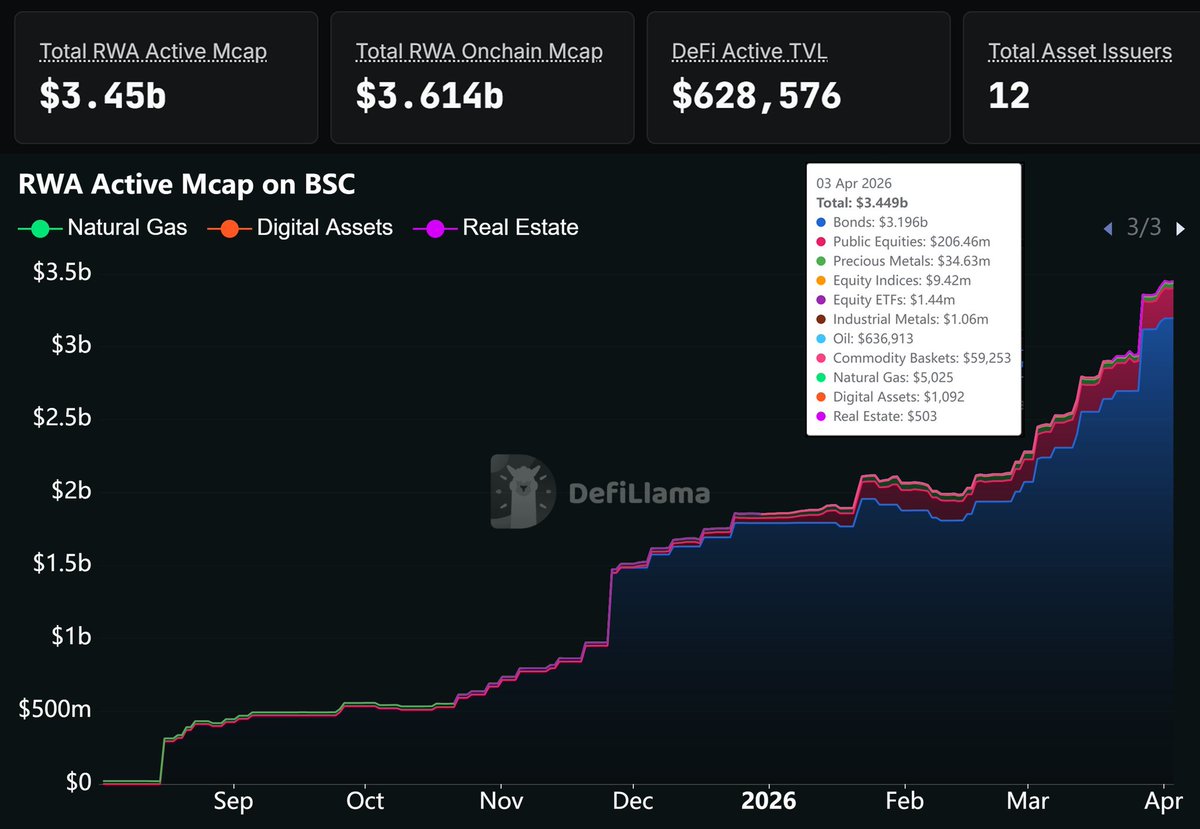The width and height of the screenshot is (1200, 829).
Task: Click the RWA Active Mcap on BSC title
Action: (x=186, y=185)
